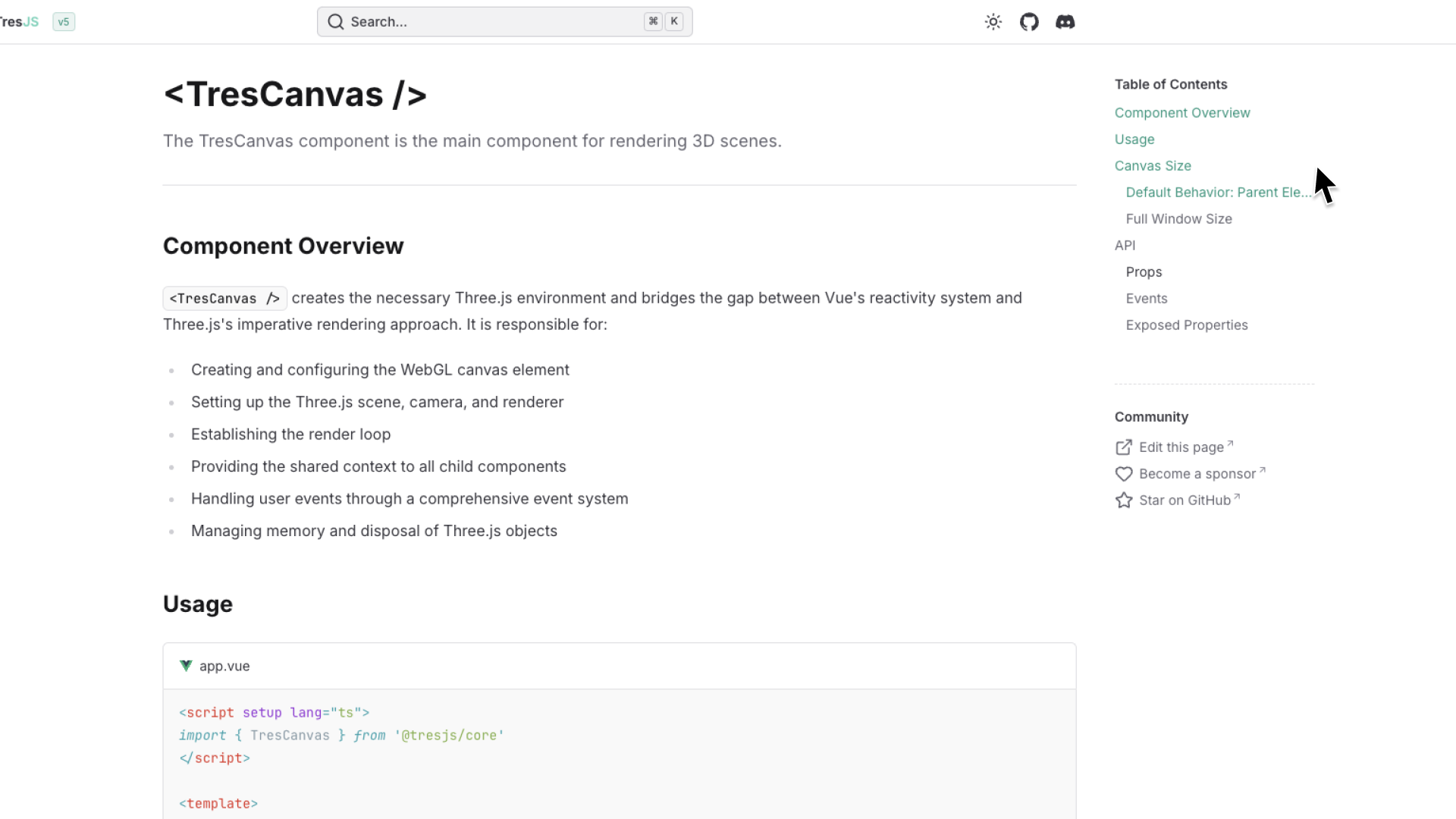Image resolution: width=1456 pixels, height=819 pixels.
Task: Navigate to Canvas Size section
Action: [1153, 166]
